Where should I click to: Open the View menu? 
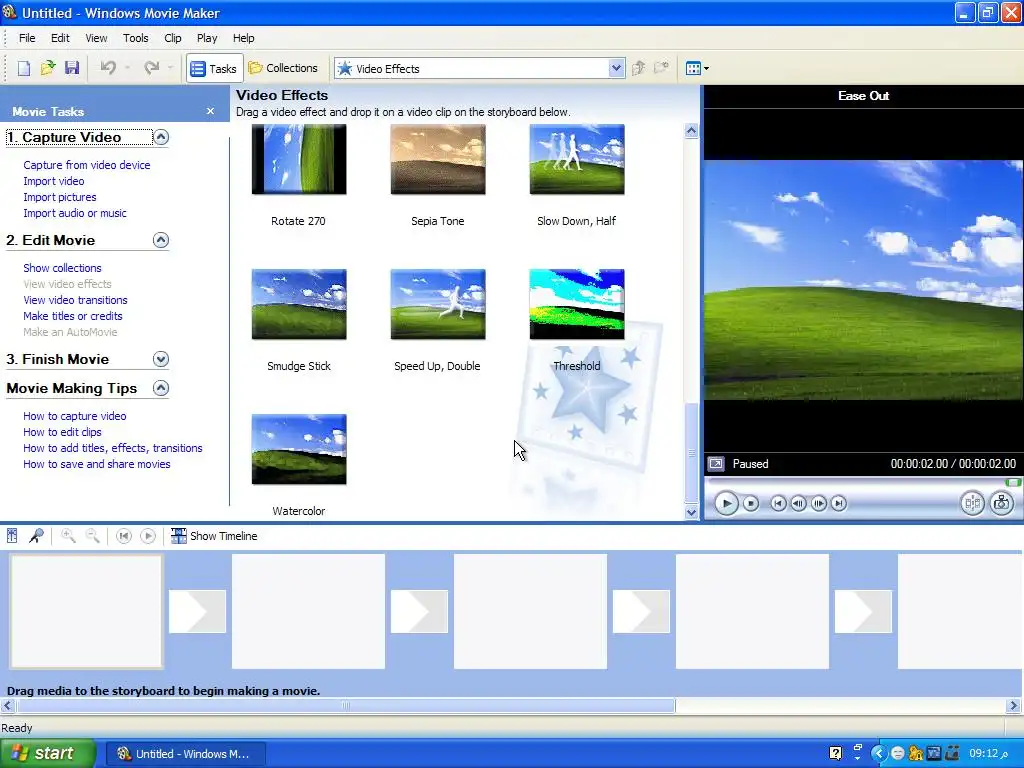click(x=96, y=38)
